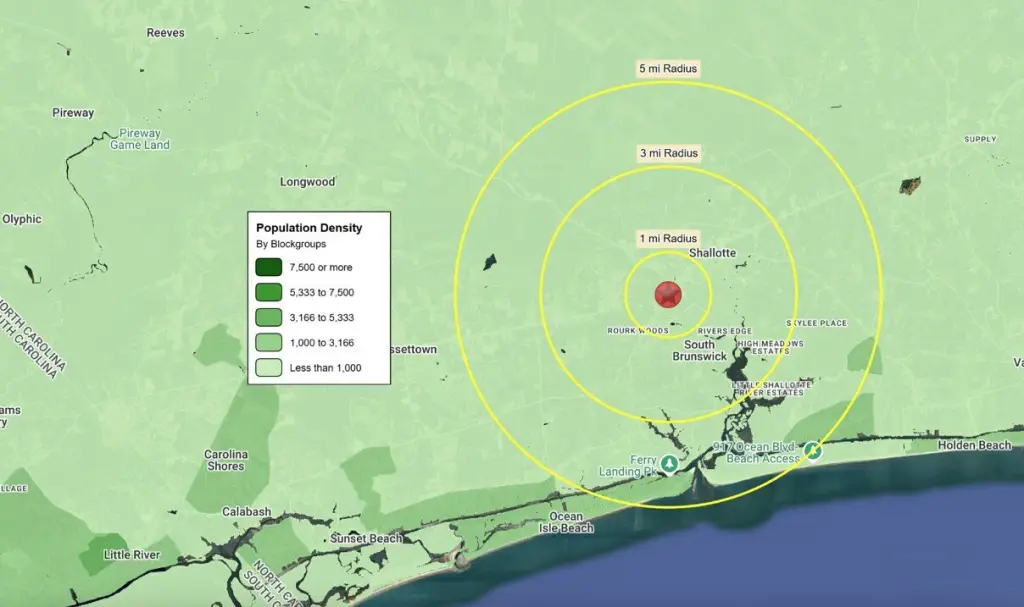Click the Longwood place label

tap(308, 182)
